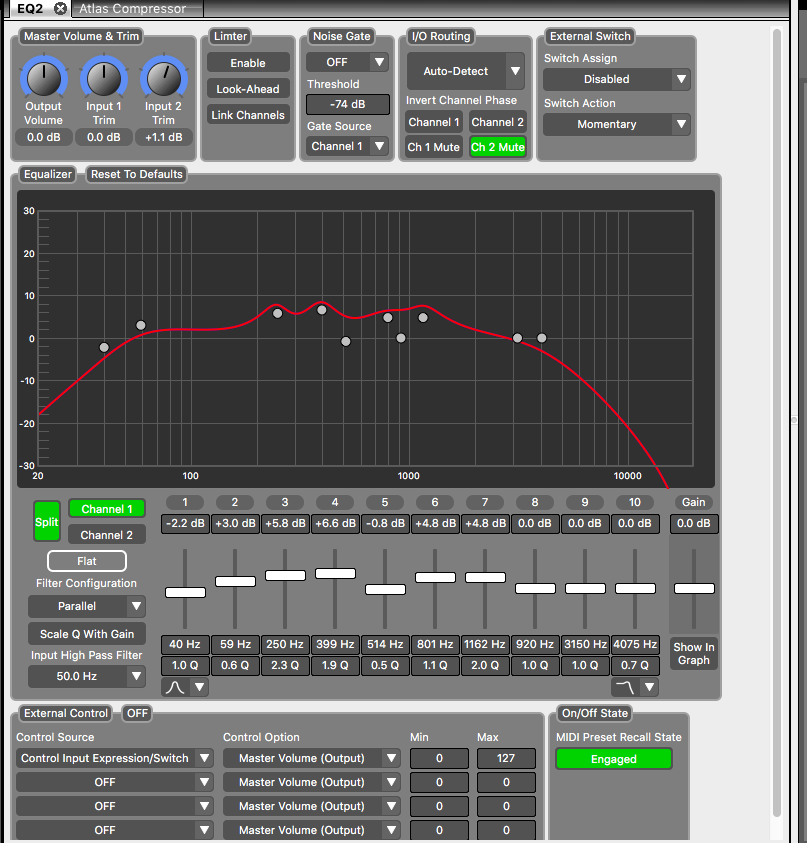
Task: Invert phase of Channel 1
Action: tap(434, 122)
